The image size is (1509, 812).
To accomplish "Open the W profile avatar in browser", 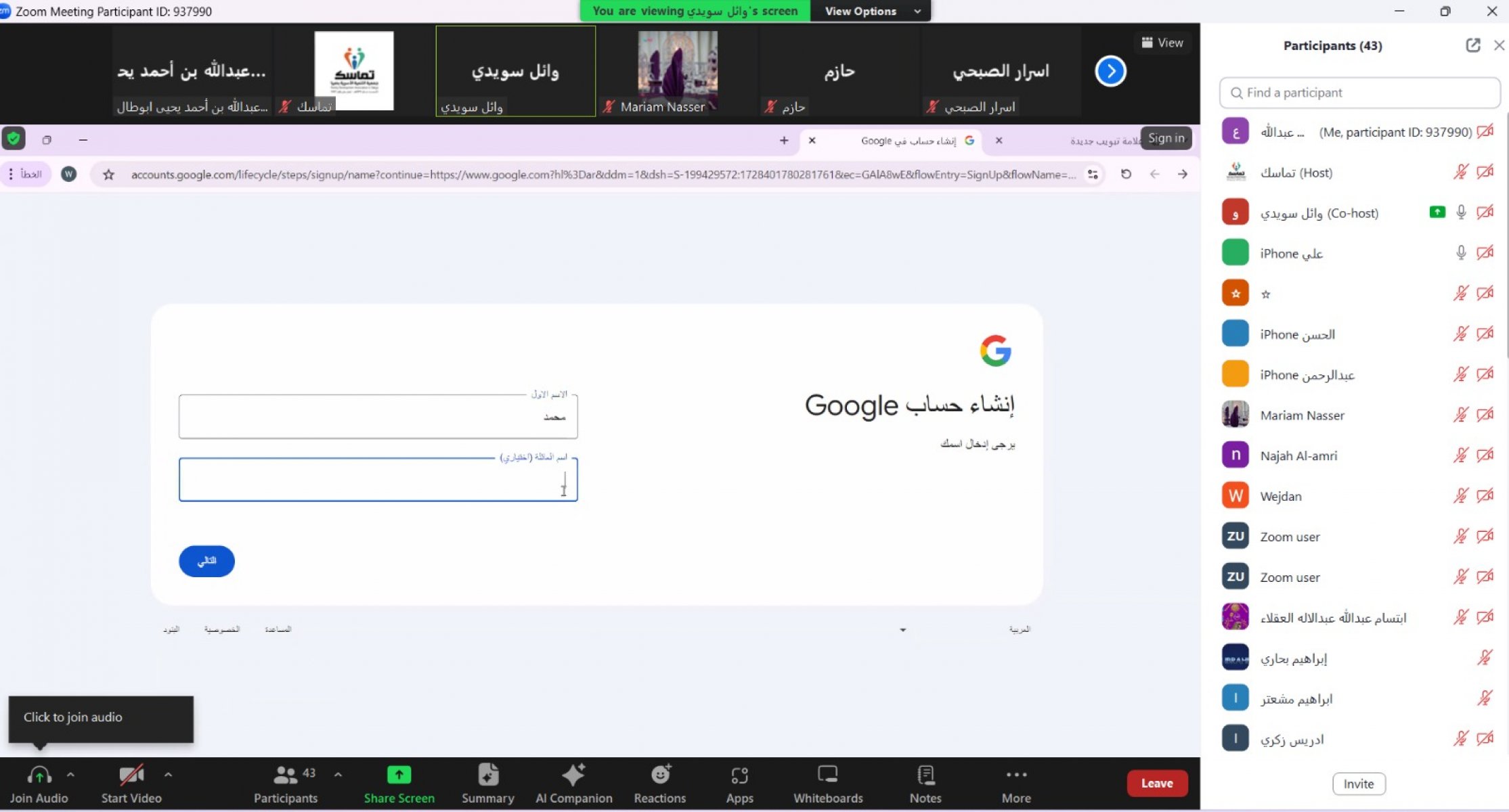I will 68,175.
